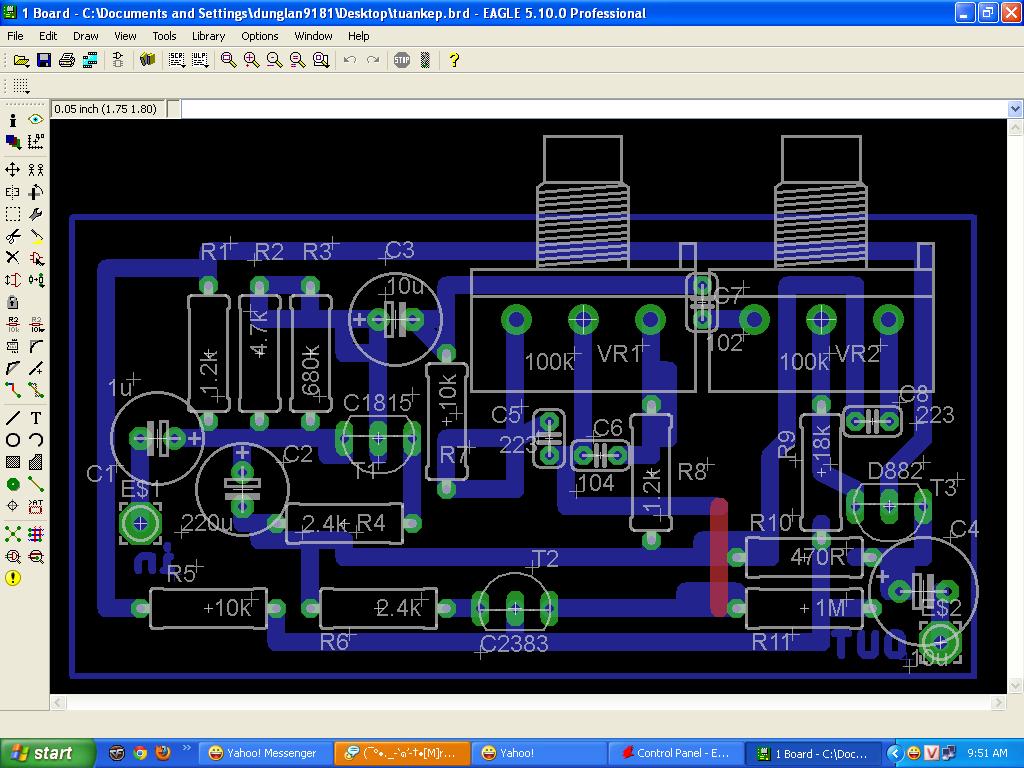The height and width of the screenshot is (768, 1024).
Task: Toggle the Lock tool icon
Action: (x=13, y=302)
